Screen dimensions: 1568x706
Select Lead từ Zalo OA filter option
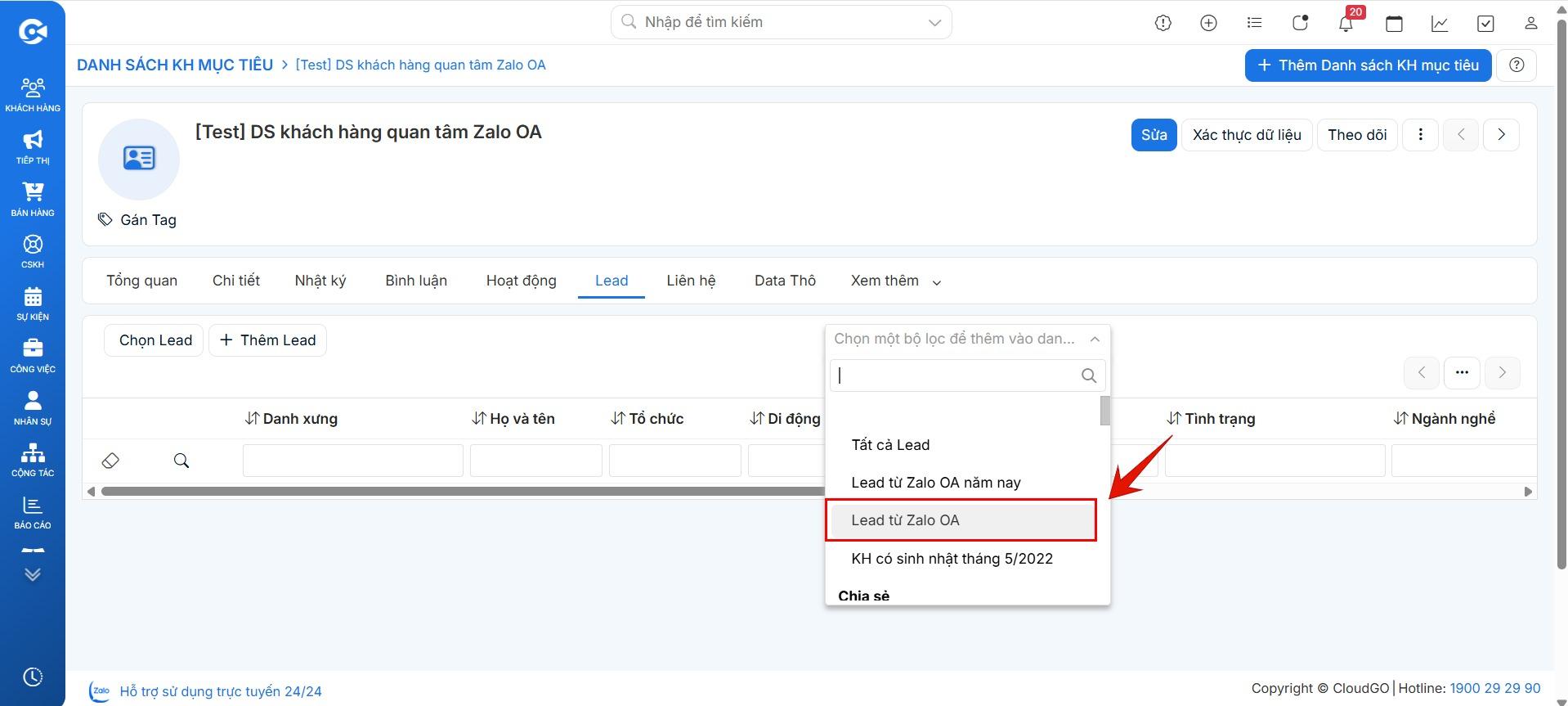961,520
